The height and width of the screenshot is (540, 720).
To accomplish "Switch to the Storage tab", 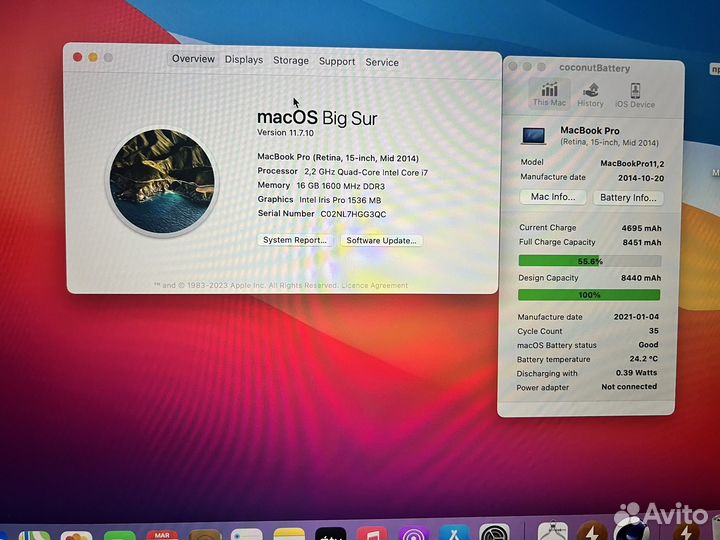I will (x=291, y=61).
